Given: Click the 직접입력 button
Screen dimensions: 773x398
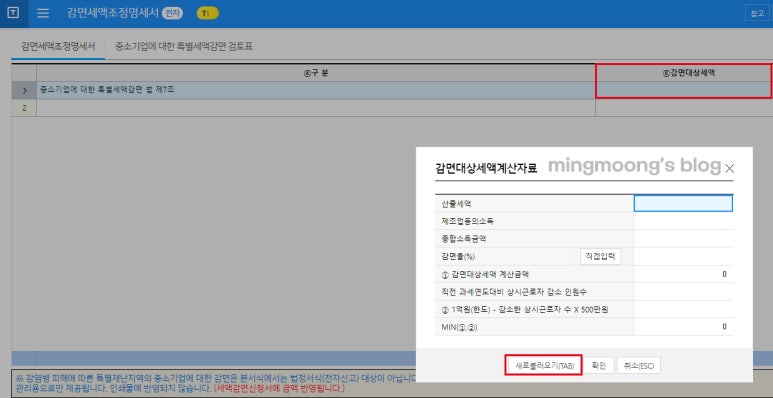Looking at the screenshot, I should pyautogui.click(x=600, y=256).
